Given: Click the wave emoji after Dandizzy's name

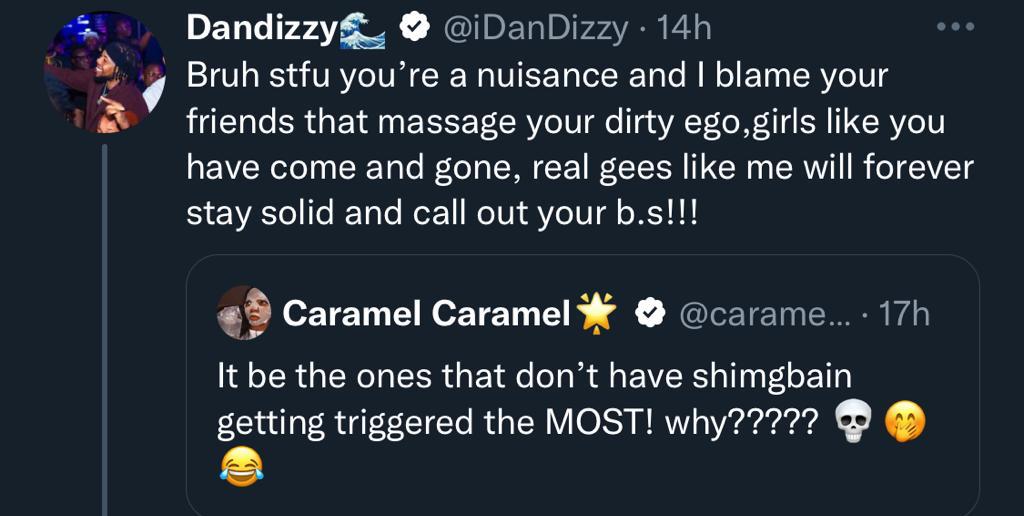Looking at the screenshot, I should [x=364, y=32].
